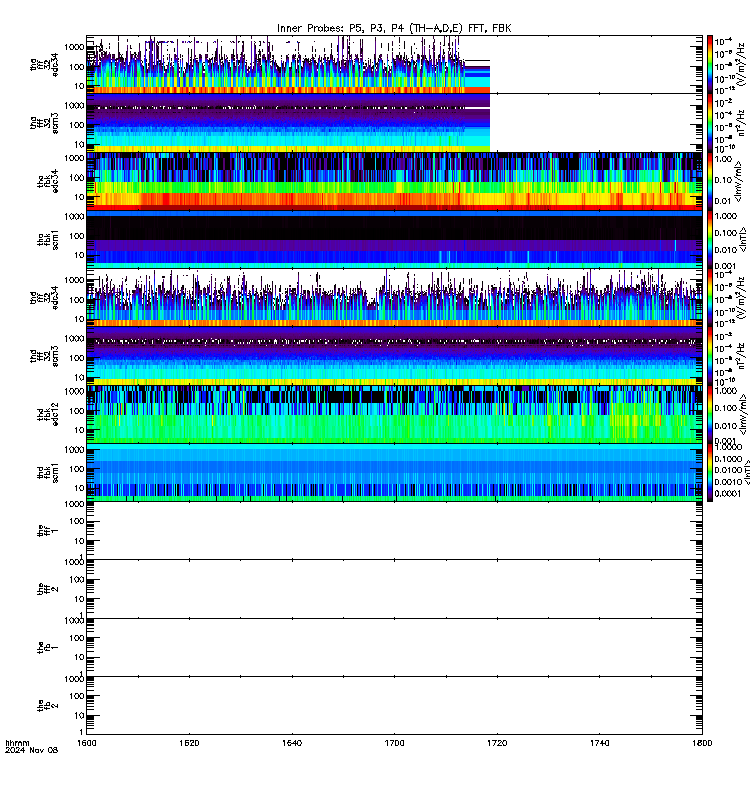Screen dimensions: 750x800
Task: Click the '1740' time axis label
Action: tap(599, 743)
